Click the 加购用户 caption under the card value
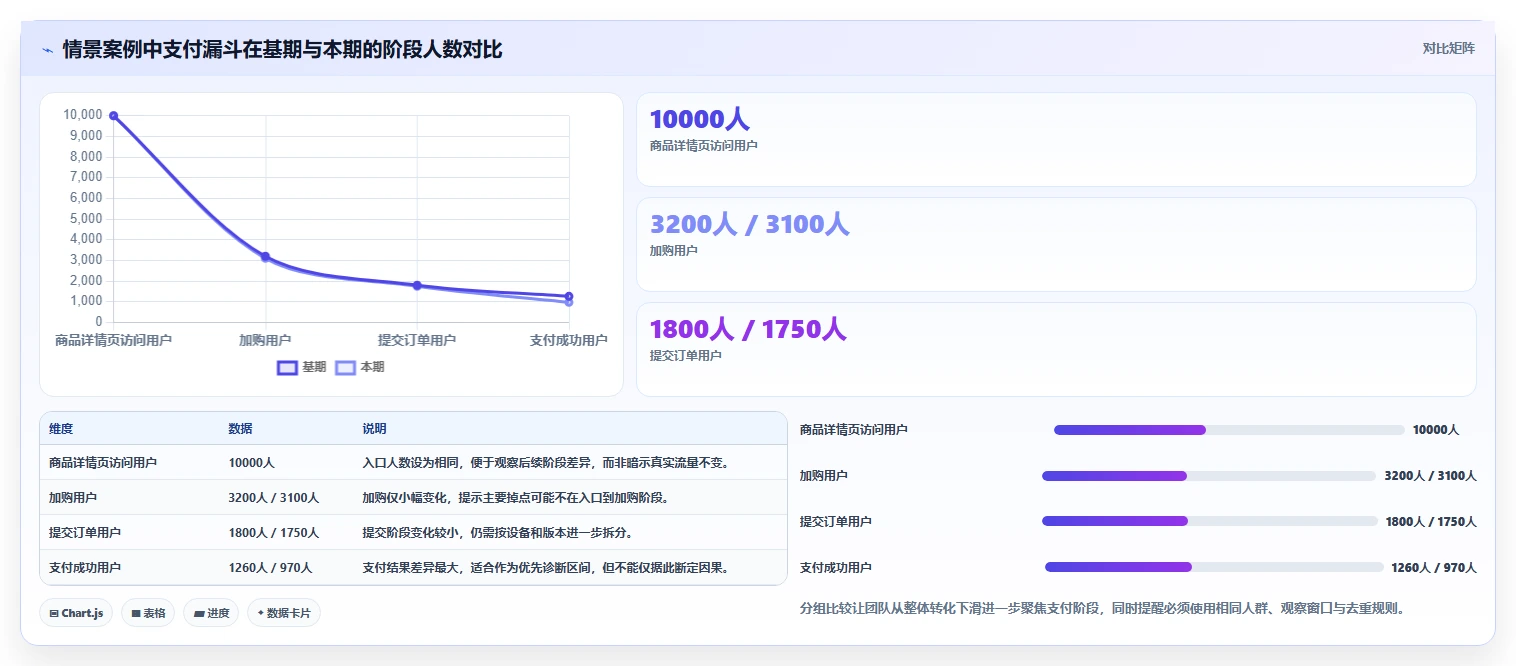1516x666 pixels. (x=674, y=251)
